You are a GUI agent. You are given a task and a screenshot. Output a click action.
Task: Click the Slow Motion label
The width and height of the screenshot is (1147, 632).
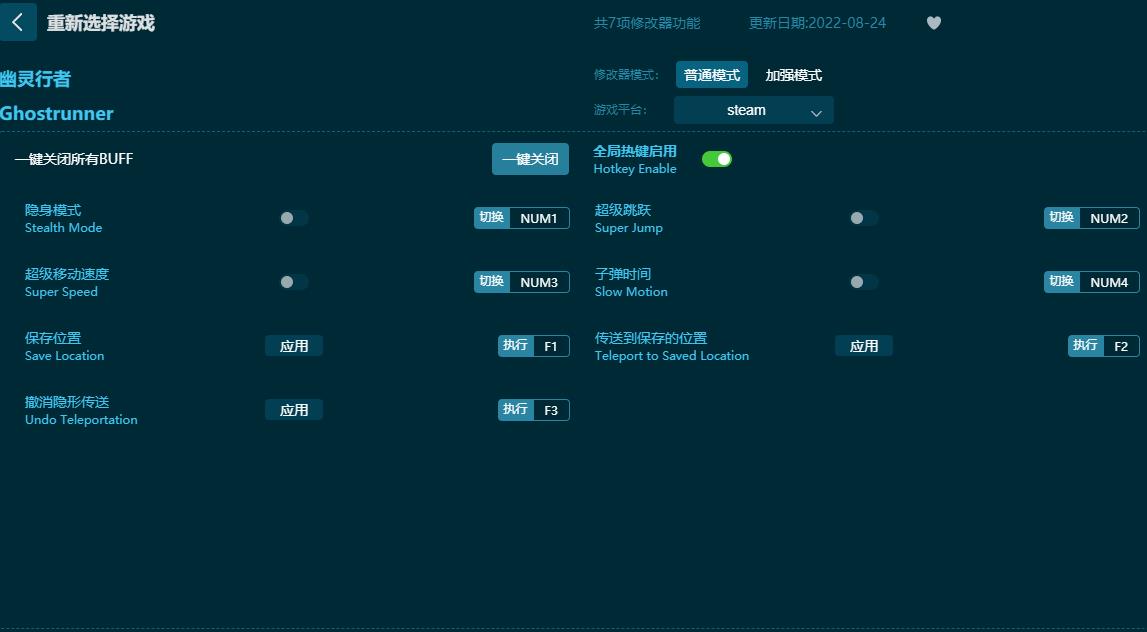click(x=631, y=291)
